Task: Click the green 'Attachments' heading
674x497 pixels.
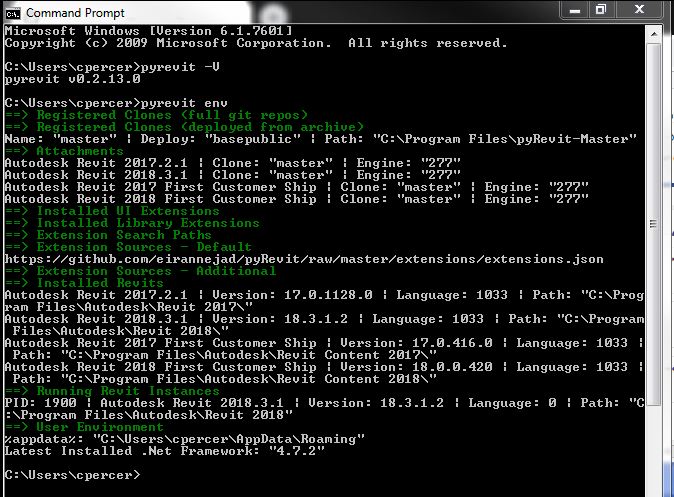Action: [x=64, y=151]
